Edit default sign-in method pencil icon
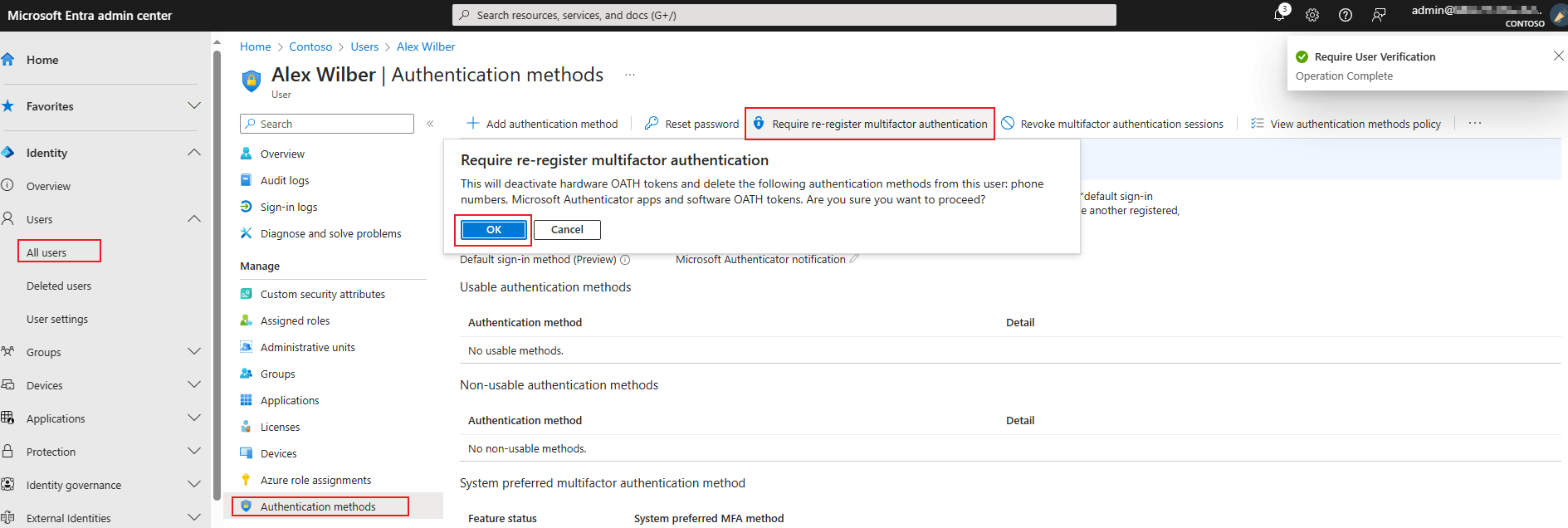 854,259
